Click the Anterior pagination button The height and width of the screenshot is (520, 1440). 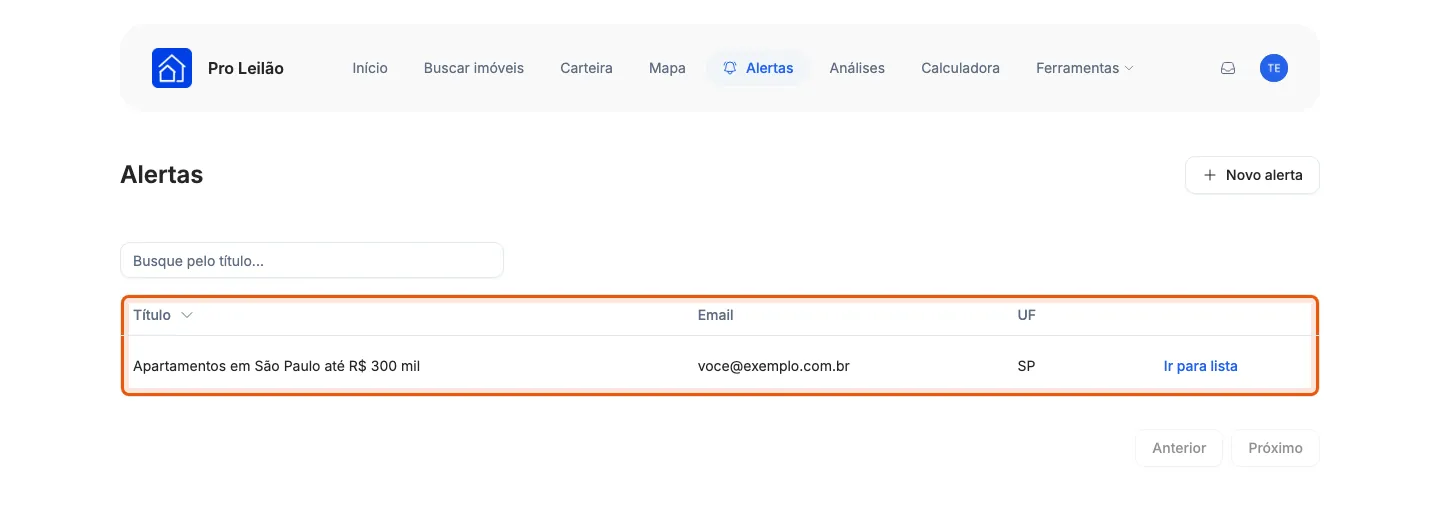point(1179,448)
